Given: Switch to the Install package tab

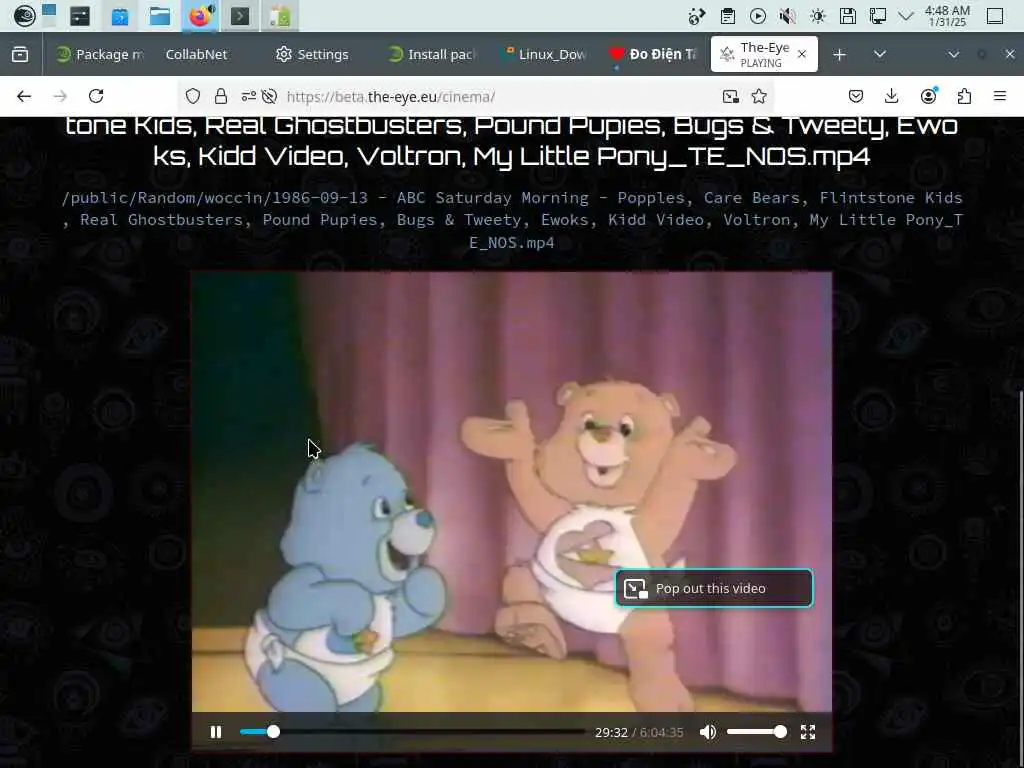Looking at the screenshot, I should tap(431, 54).
